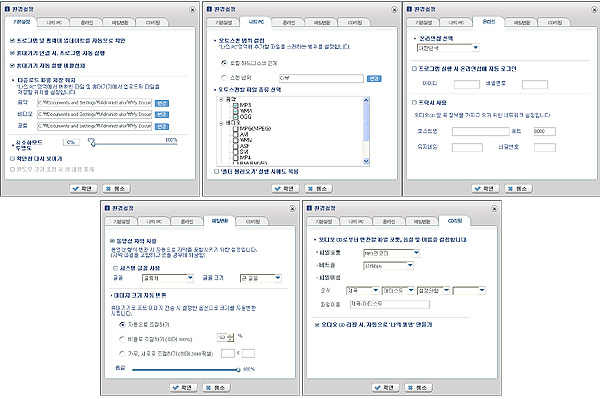
Task: Open the CD ripping 파일포맷 dropdown
Action: coord(391,253)
